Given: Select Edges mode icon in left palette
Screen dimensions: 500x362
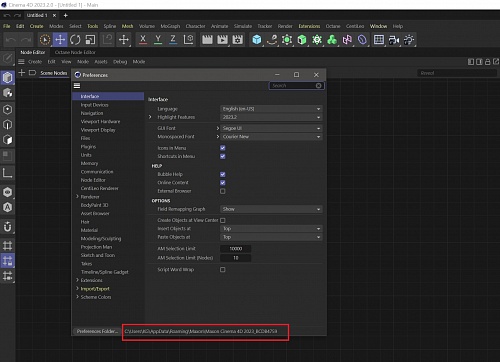Looking at the screenshot, I should pos(7,124).
